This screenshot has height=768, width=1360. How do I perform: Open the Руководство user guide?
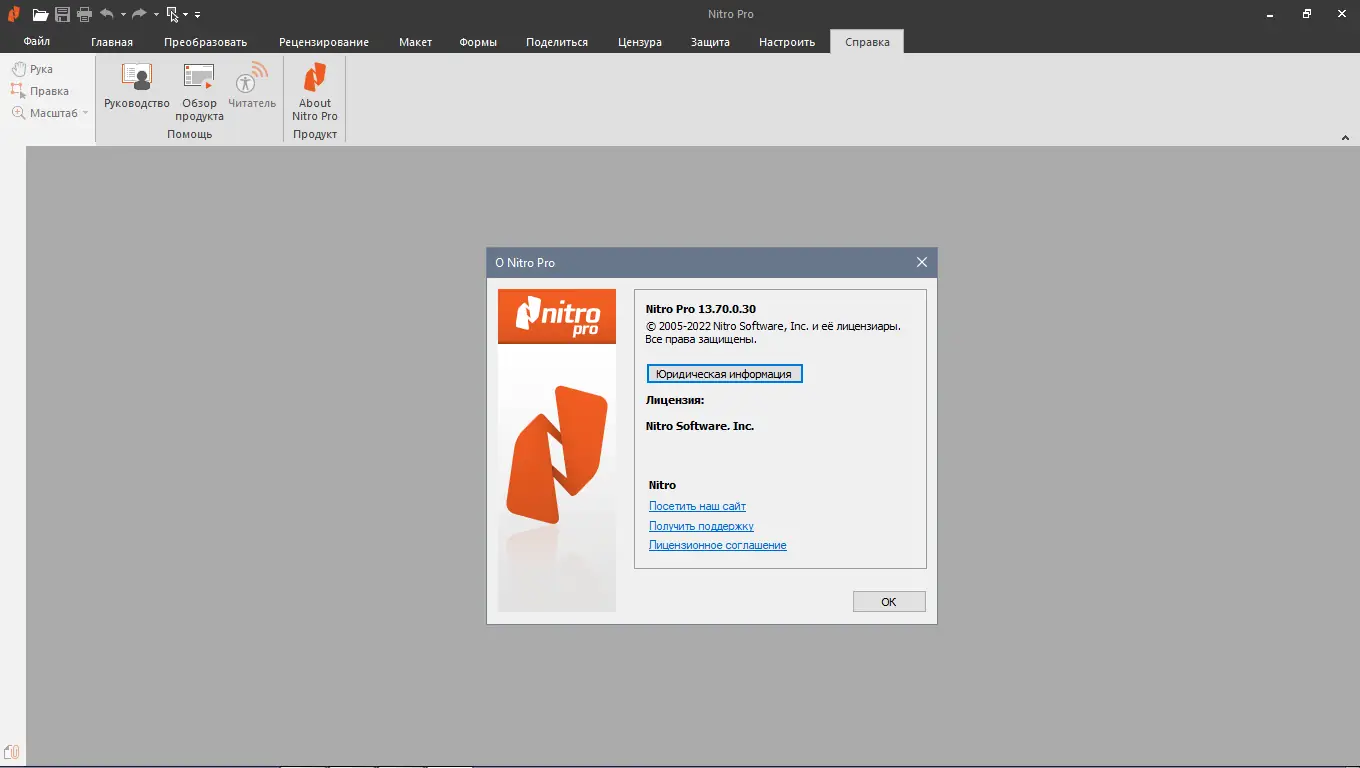[x=137, y=86]
